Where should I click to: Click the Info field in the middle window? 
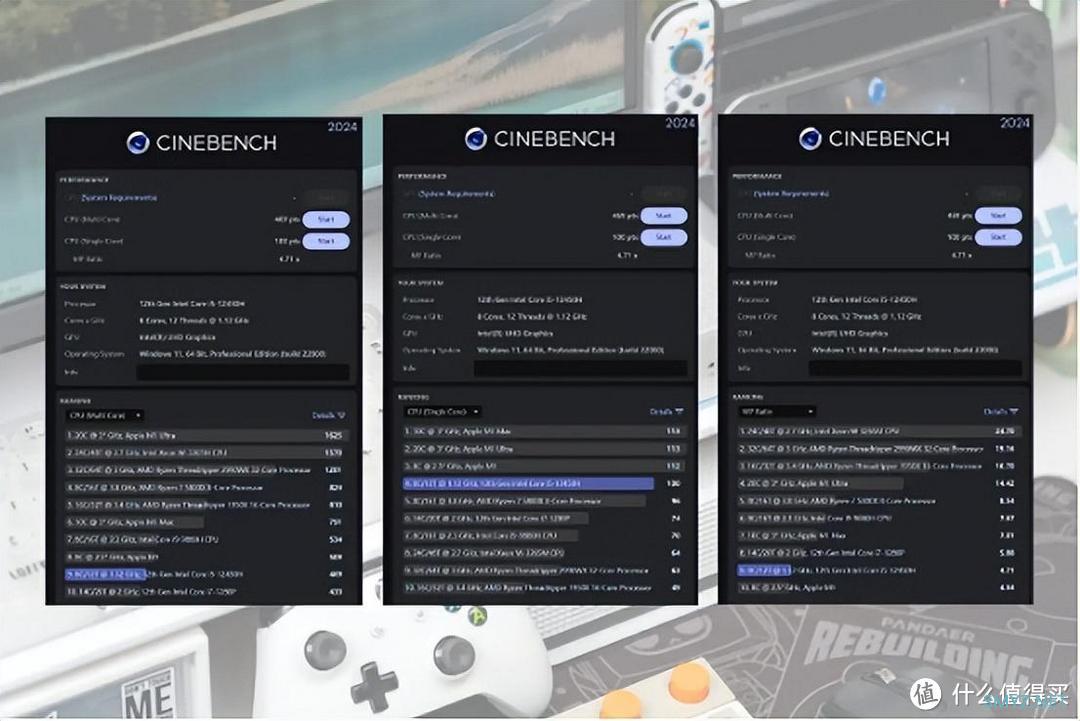coord(580,368)
